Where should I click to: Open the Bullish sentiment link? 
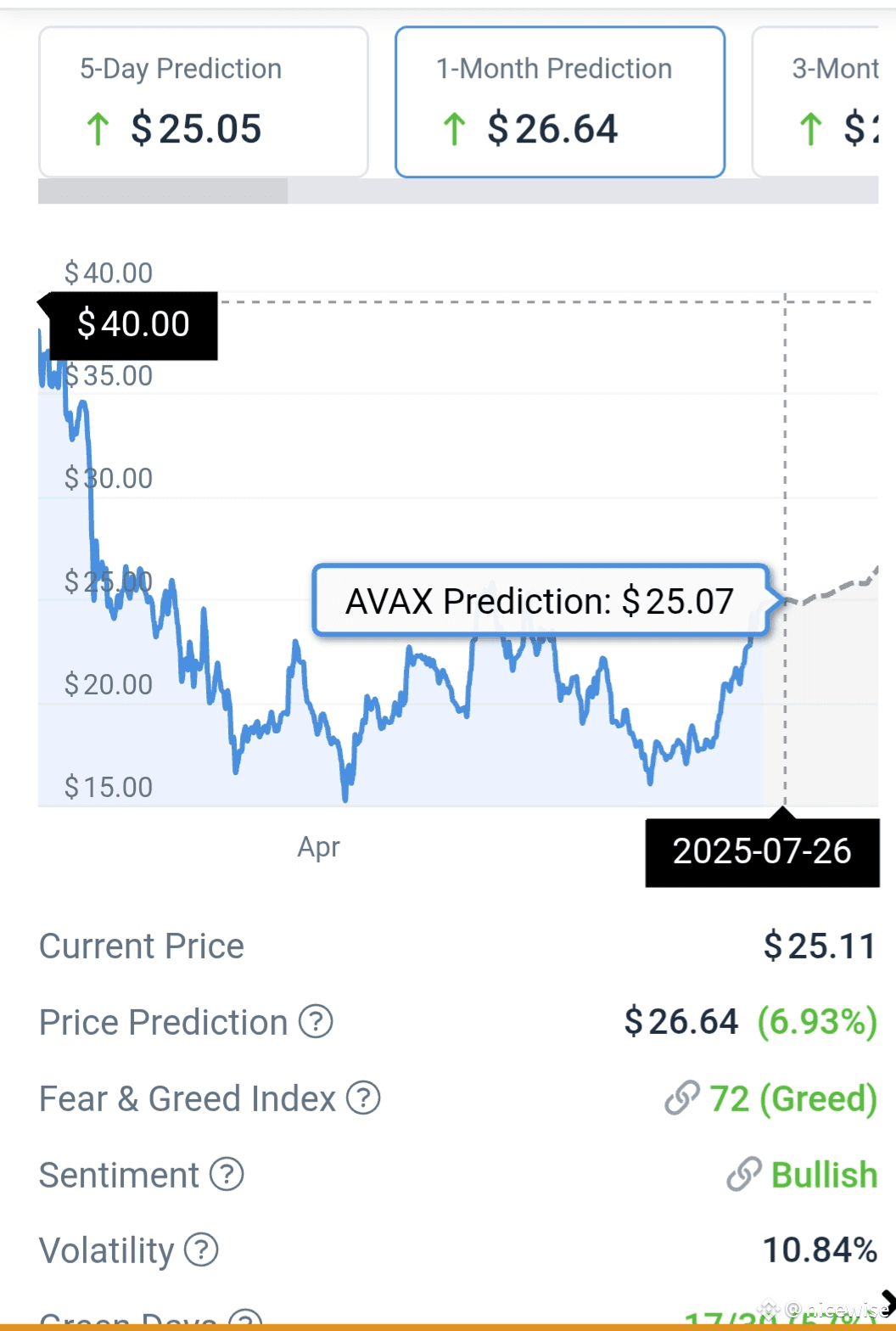(x=824, y=1175)
